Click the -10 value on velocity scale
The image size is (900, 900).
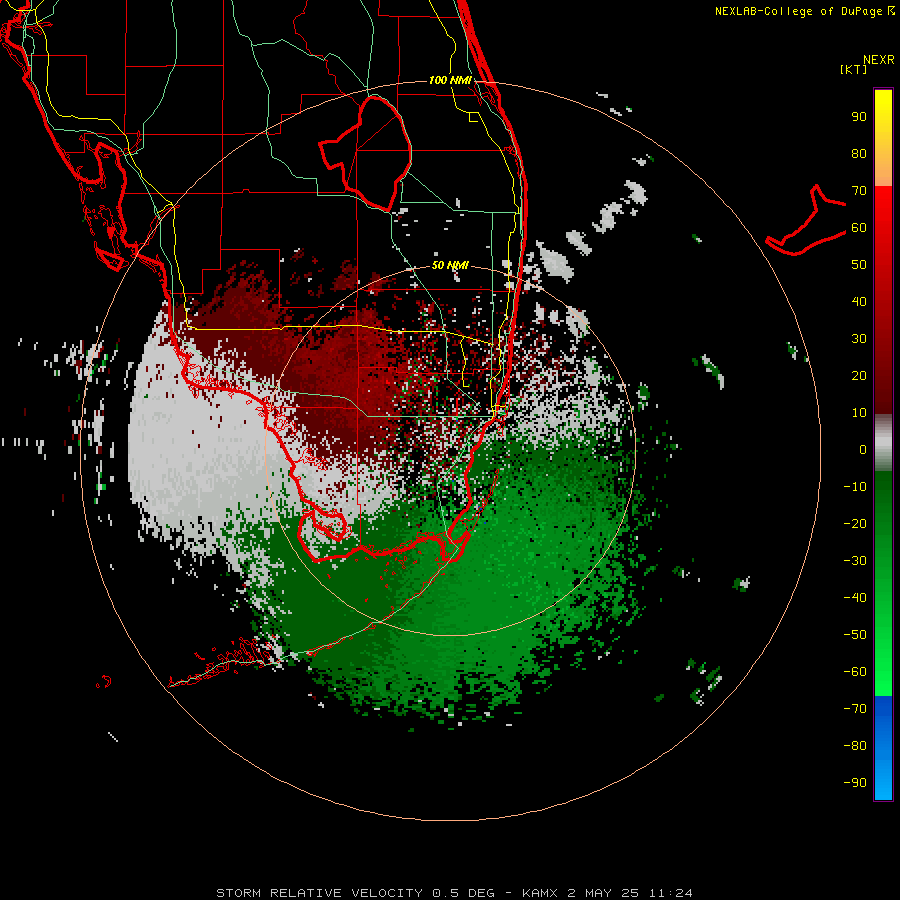[855, 487]
